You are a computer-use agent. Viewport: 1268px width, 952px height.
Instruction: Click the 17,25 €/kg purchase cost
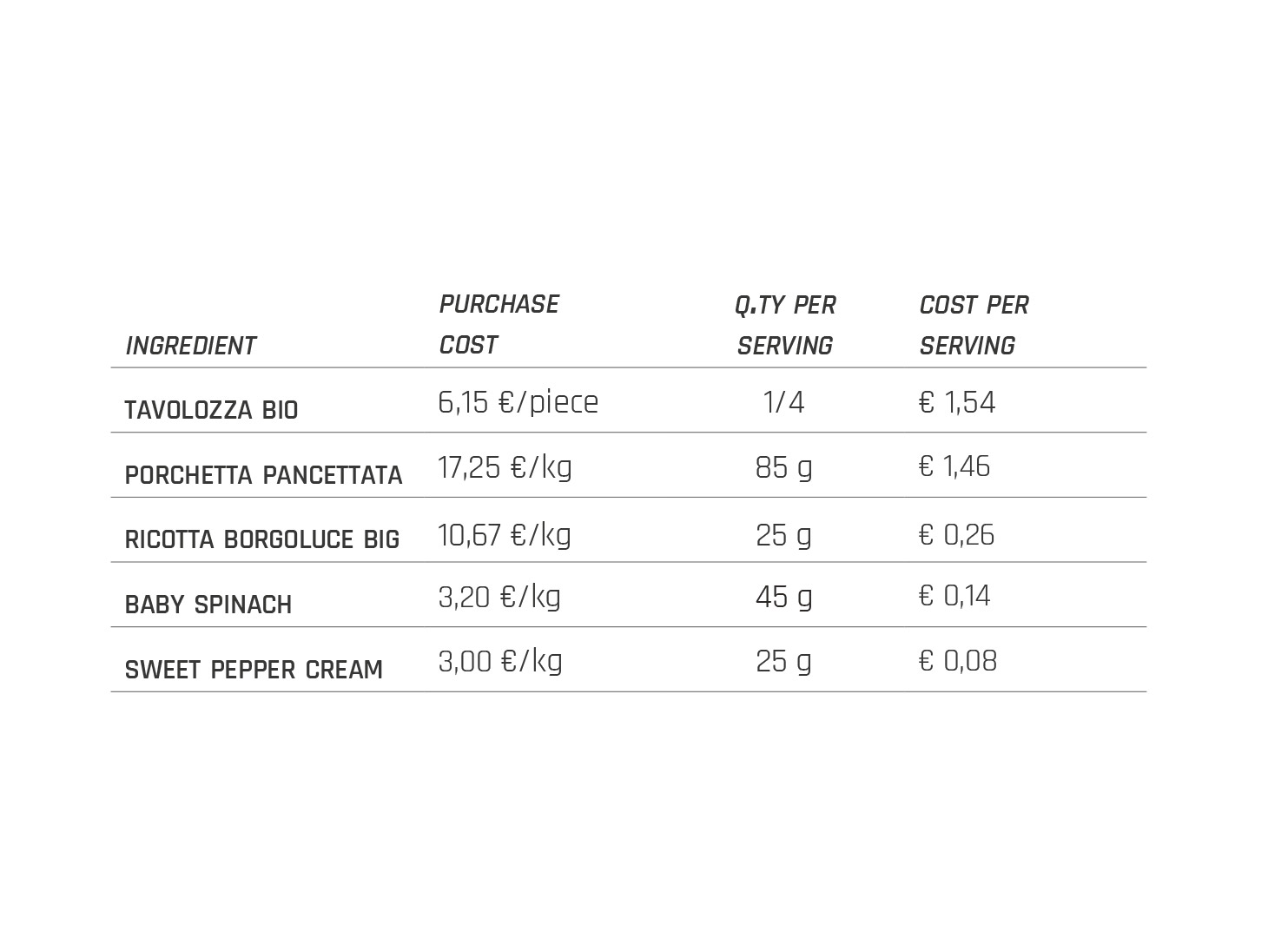[505, 467]
